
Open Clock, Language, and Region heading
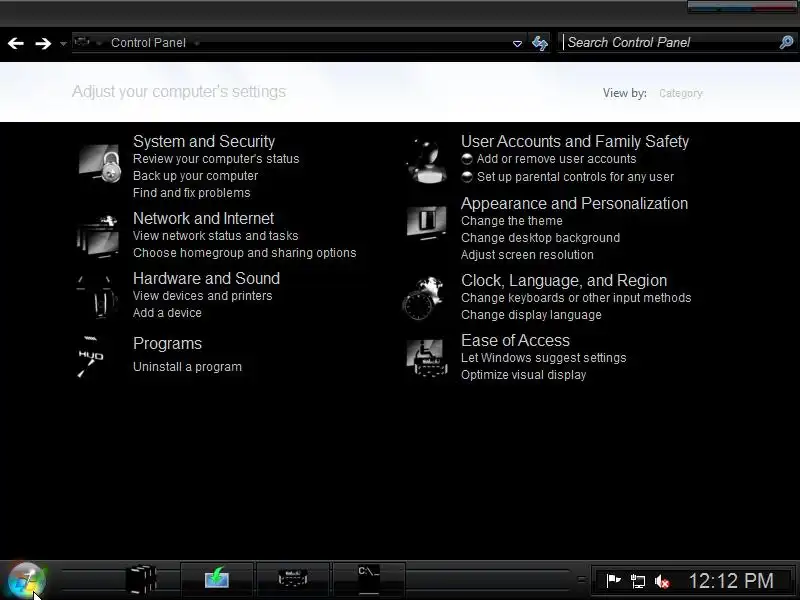click(564, 281)
